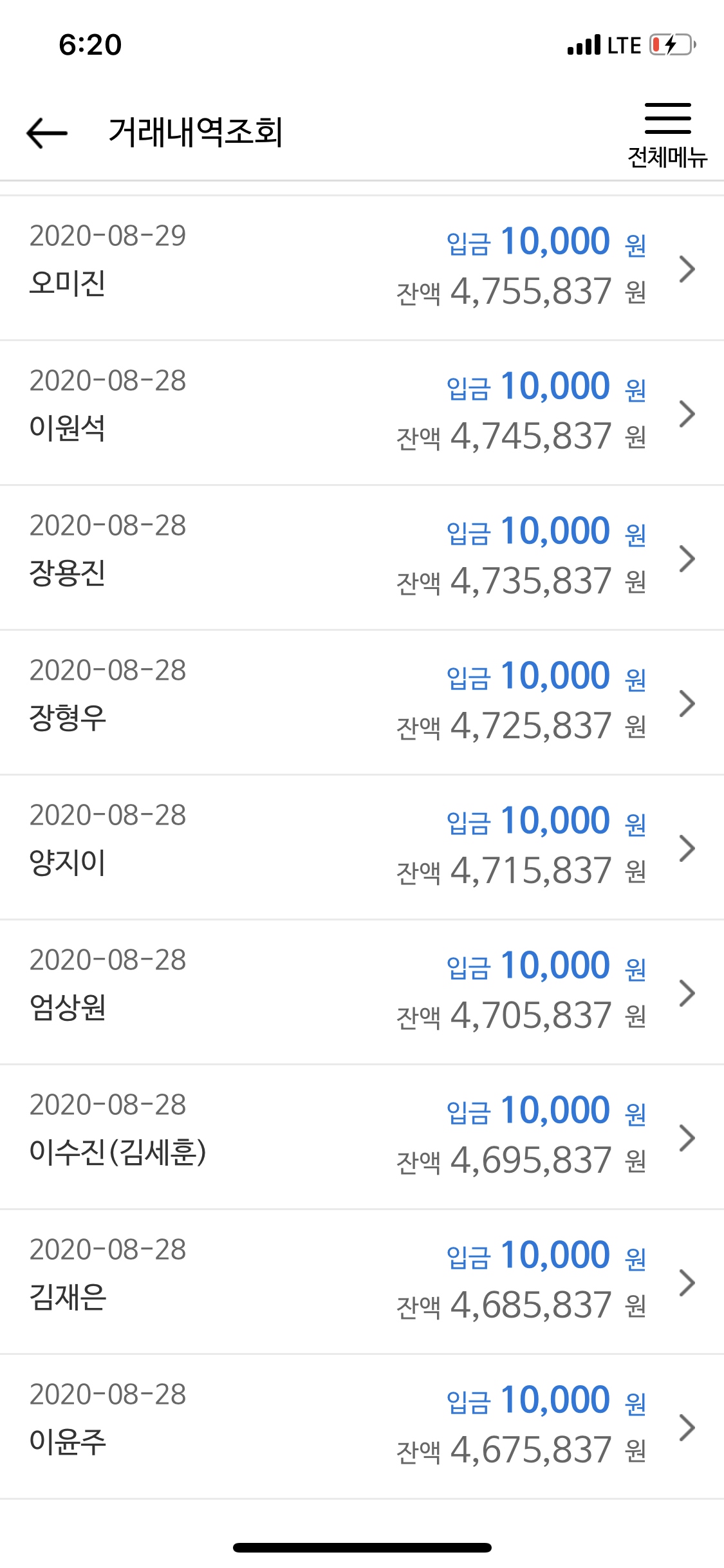Tap the 전체메뉴 label
Screen dimensions: 724x1568
[667, 157]
